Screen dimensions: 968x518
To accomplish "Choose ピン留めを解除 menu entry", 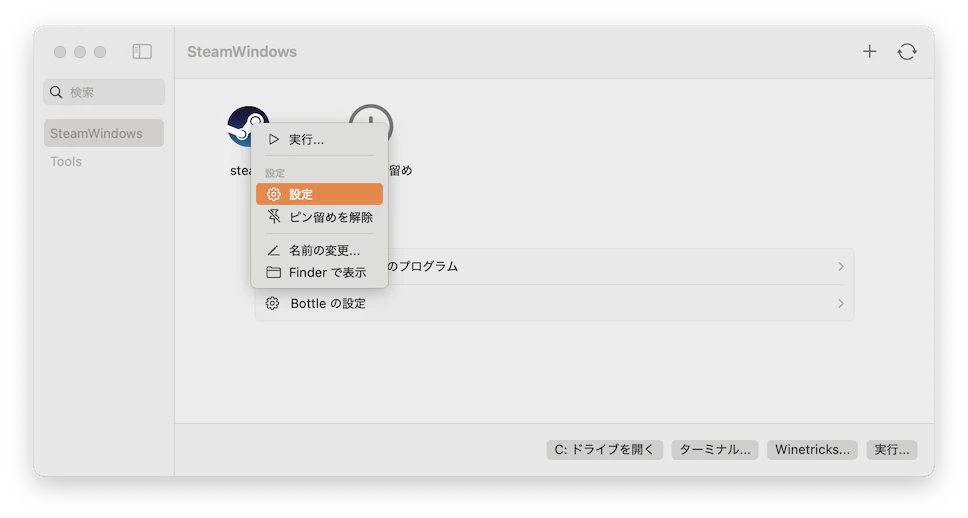I will pos(319,217).
